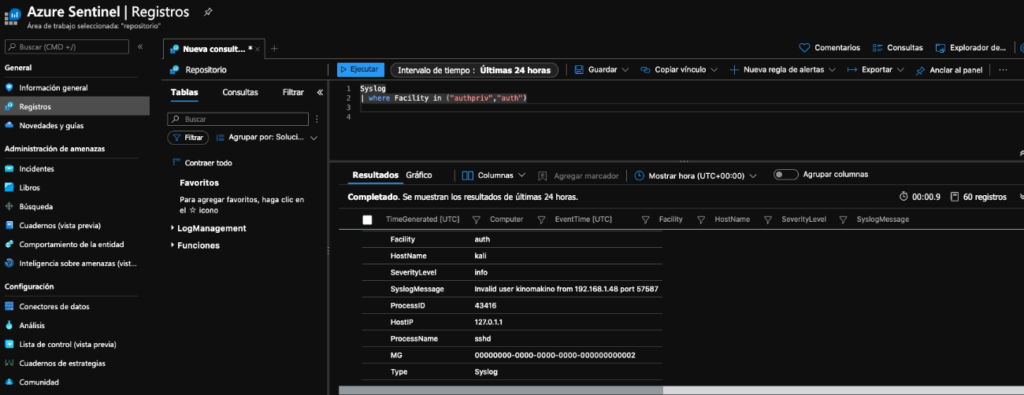Click the Repositorio workspace scope
This screenshot has width=1024, height=395.
coord(199,70)
